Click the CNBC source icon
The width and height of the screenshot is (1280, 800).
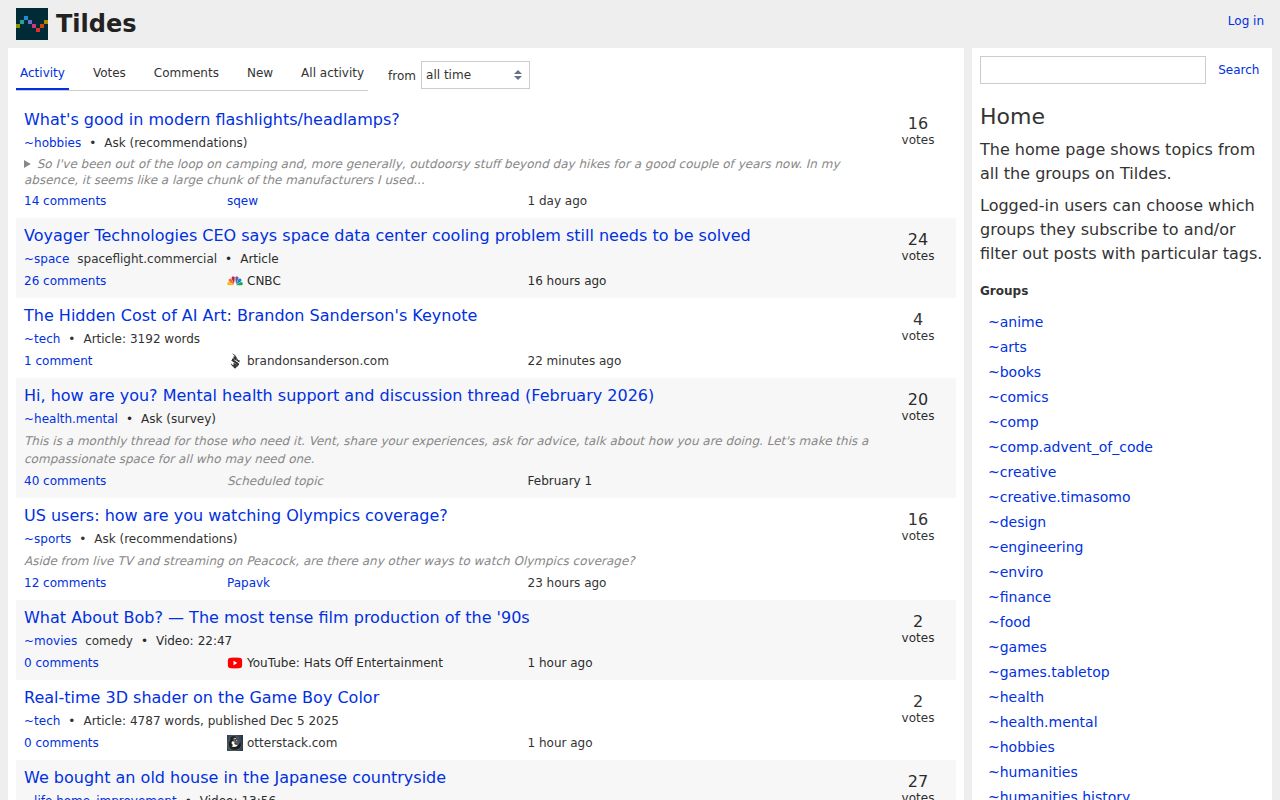click(233, 280)
